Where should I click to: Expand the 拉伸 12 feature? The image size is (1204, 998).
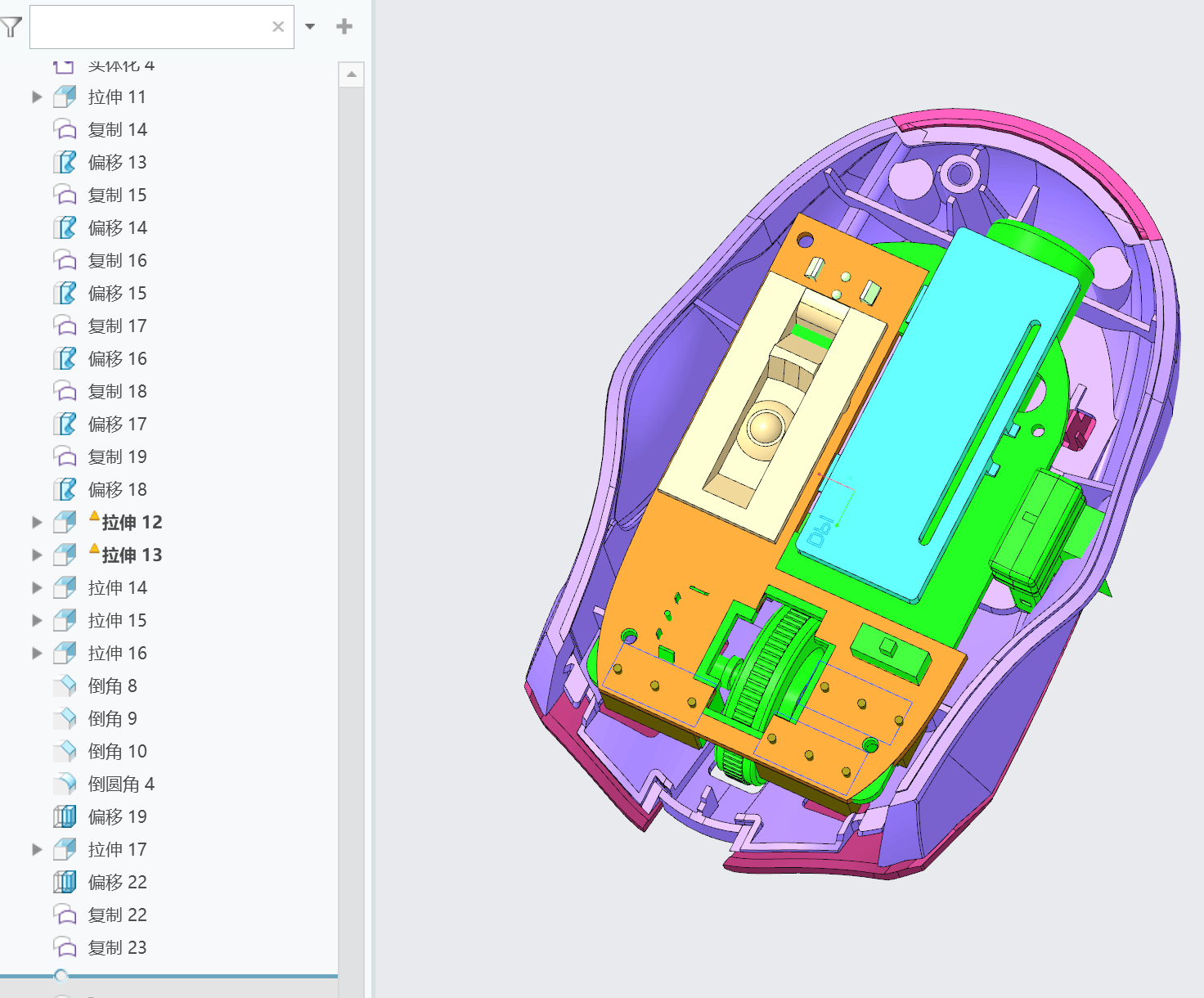pyautogui.click(x=37, y=522)
